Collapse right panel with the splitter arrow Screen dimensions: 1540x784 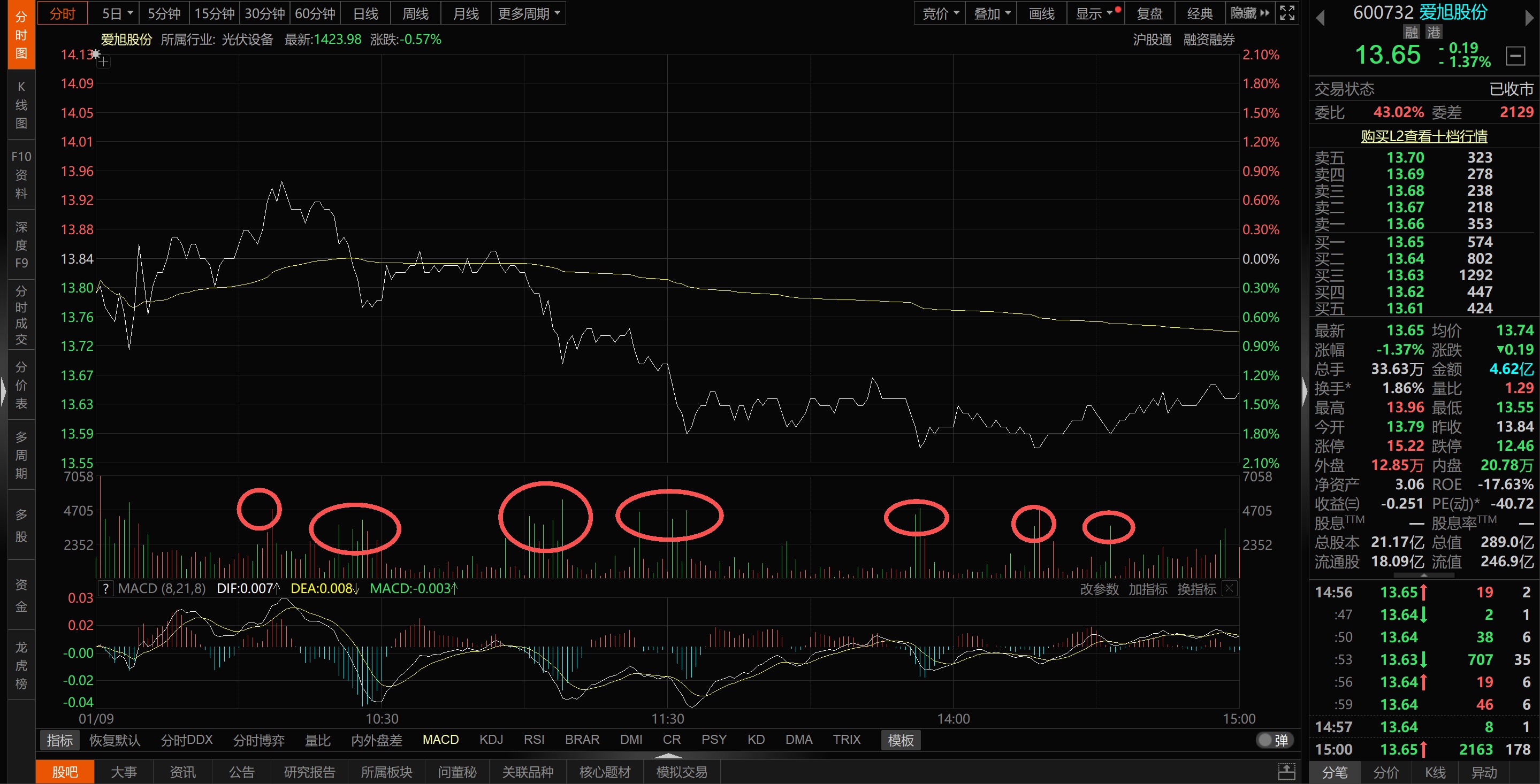[1305, 393]
